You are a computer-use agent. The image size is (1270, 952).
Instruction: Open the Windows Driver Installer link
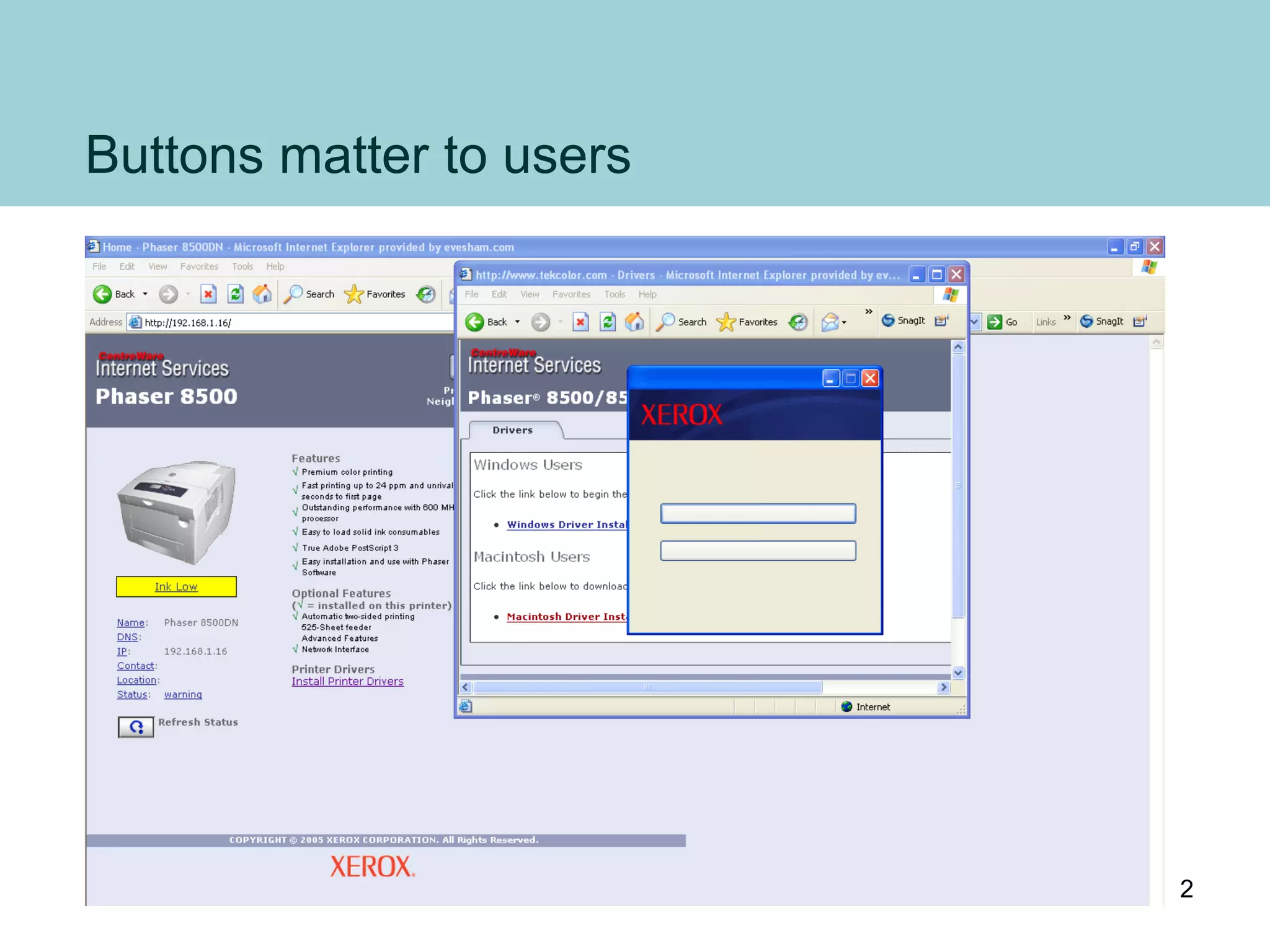coord(566,524)
